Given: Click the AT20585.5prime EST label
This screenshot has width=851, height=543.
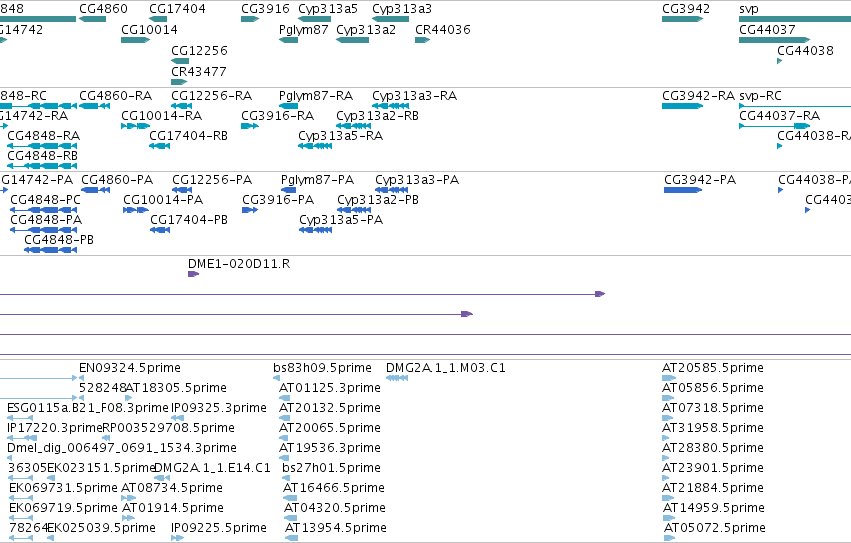Looking at the screenshot, I should pos(713,368).
